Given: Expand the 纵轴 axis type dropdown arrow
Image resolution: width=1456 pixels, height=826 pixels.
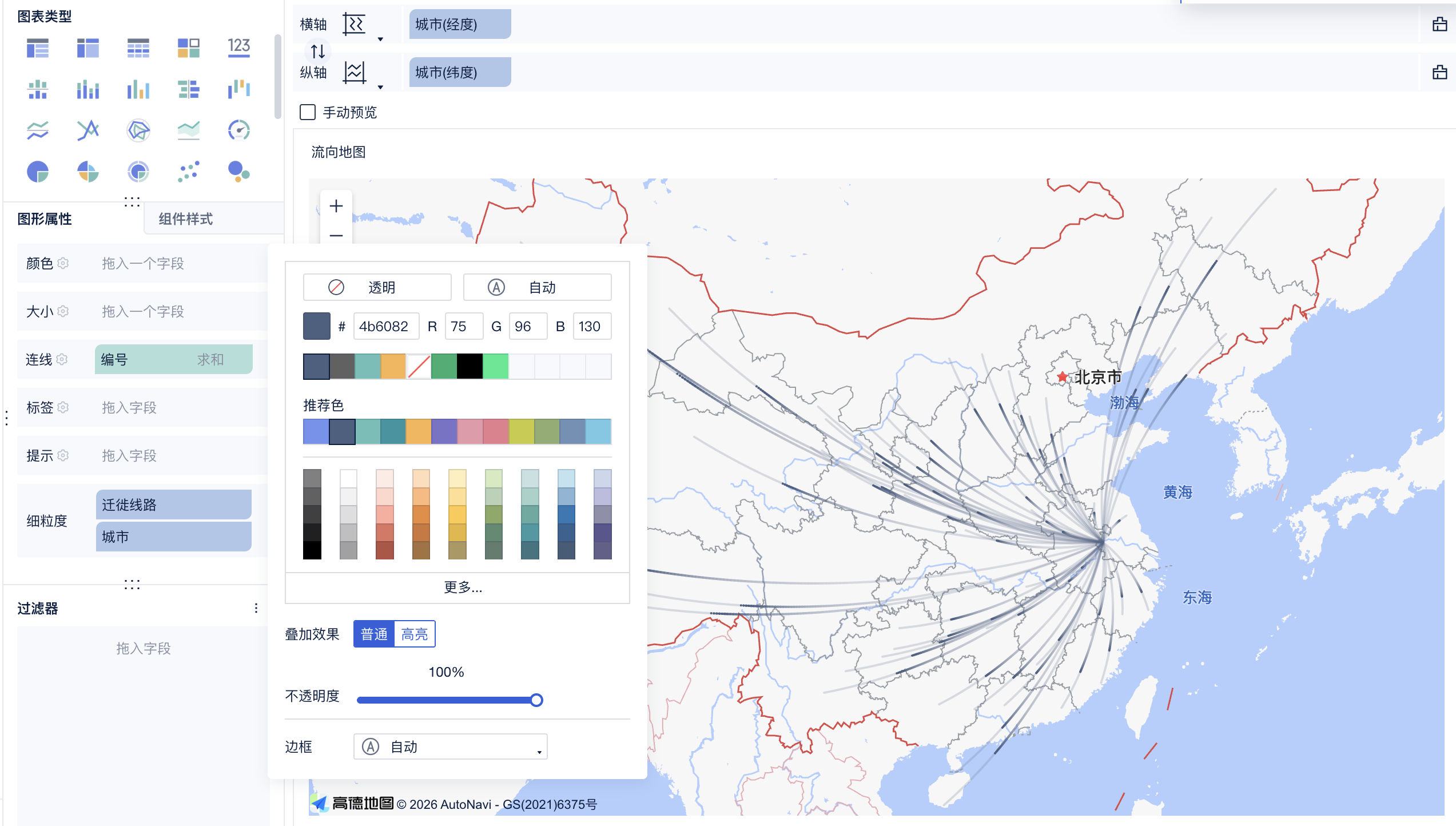Looking at the screenshot, I should pos(380,87).
